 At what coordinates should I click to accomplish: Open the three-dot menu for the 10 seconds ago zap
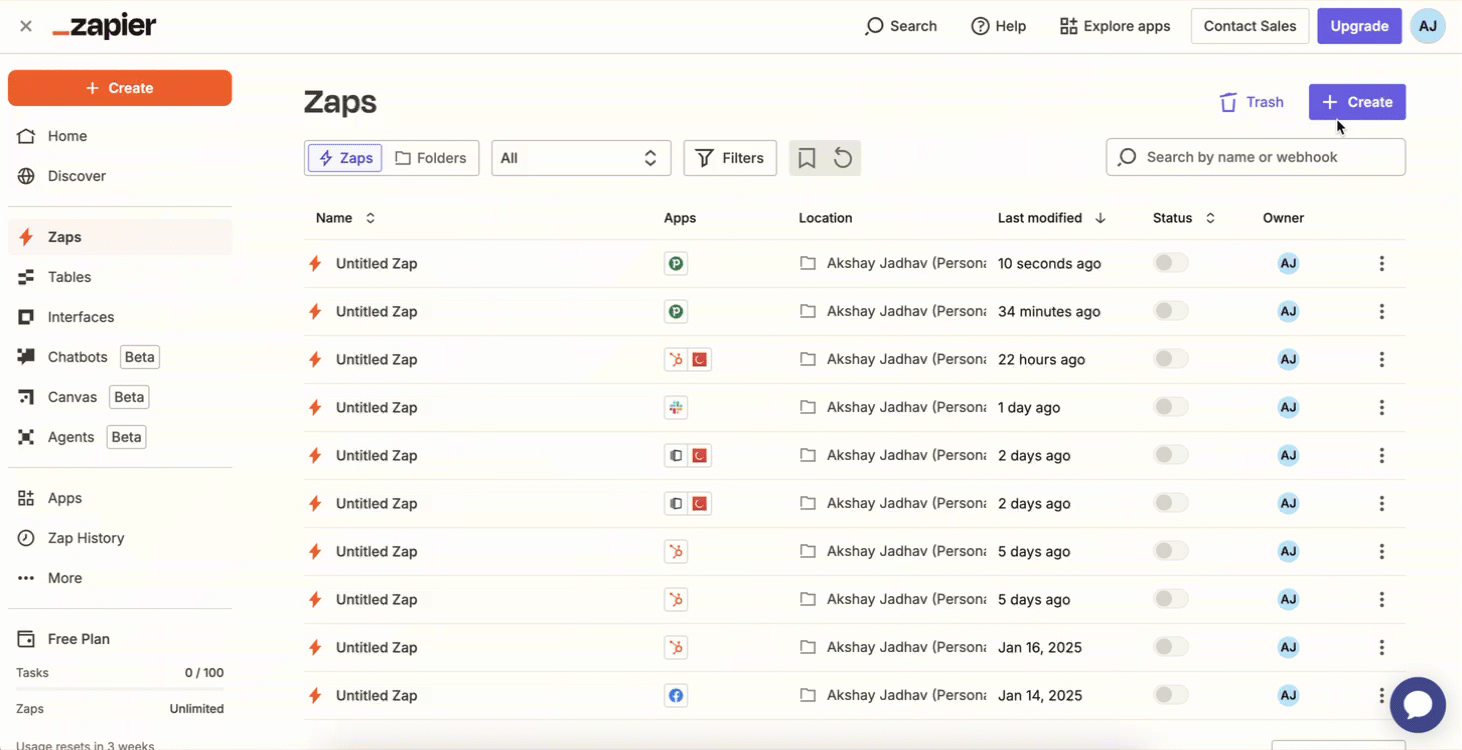pyautogui.click(x=1382, y=264)
